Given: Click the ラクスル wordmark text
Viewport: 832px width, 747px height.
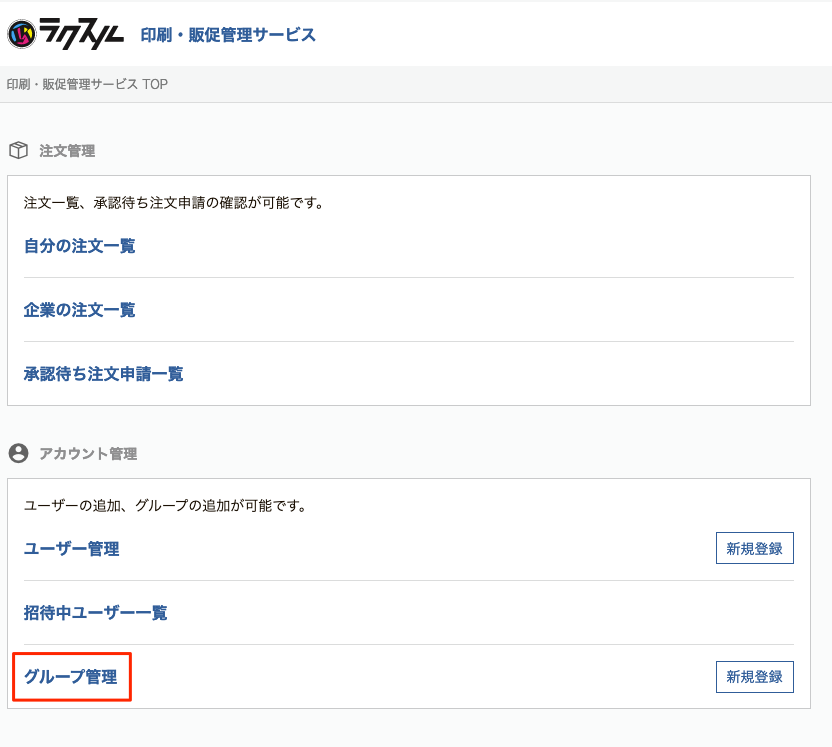Looking at the screenshot, I should [82, 33].
